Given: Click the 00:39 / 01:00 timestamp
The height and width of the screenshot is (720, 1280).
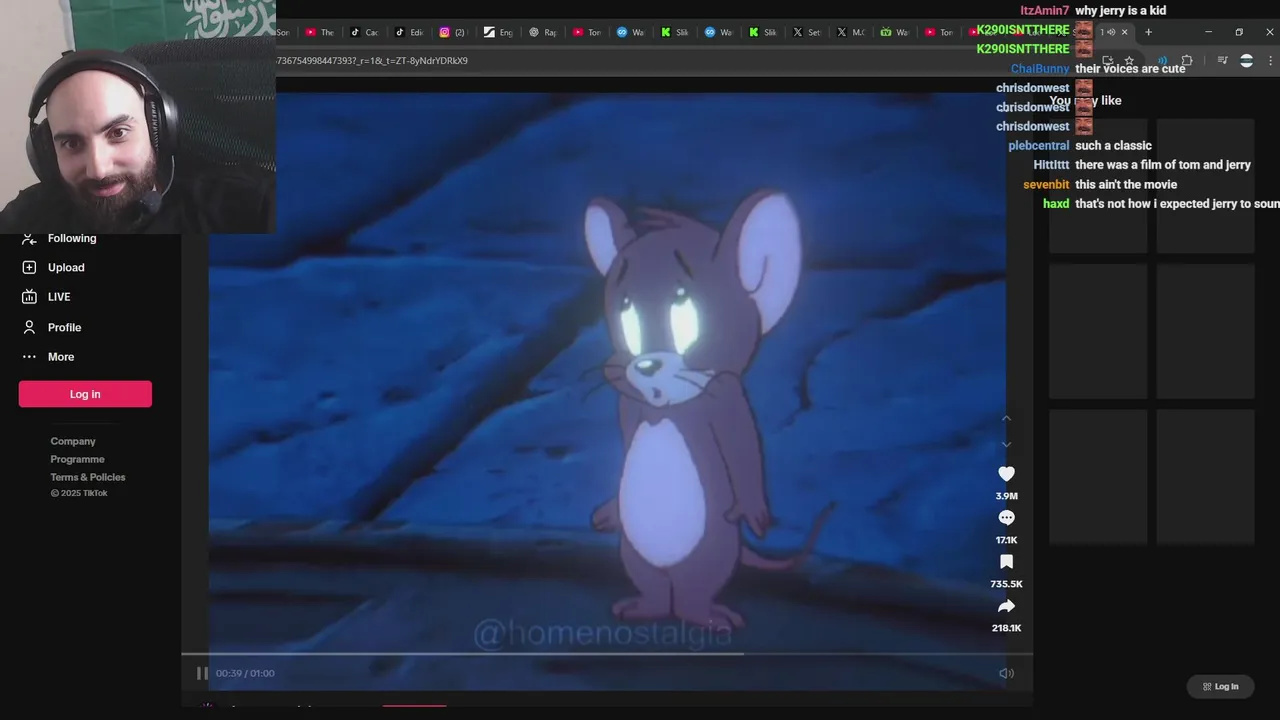Looking at the screenshot, I should coord(245,673).
